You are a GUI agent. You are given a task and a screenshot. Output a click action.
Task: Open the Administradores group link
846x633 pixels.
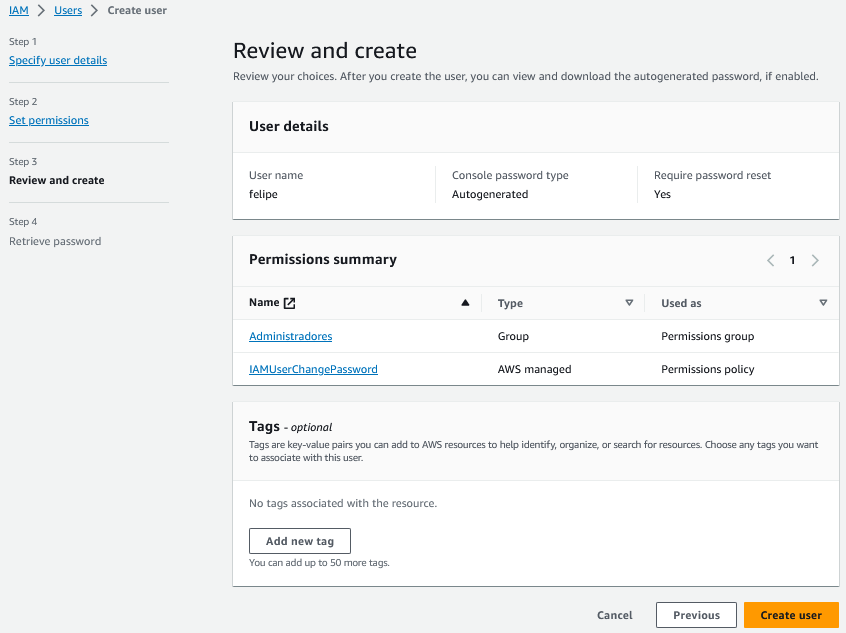click(x=290, y=336)
